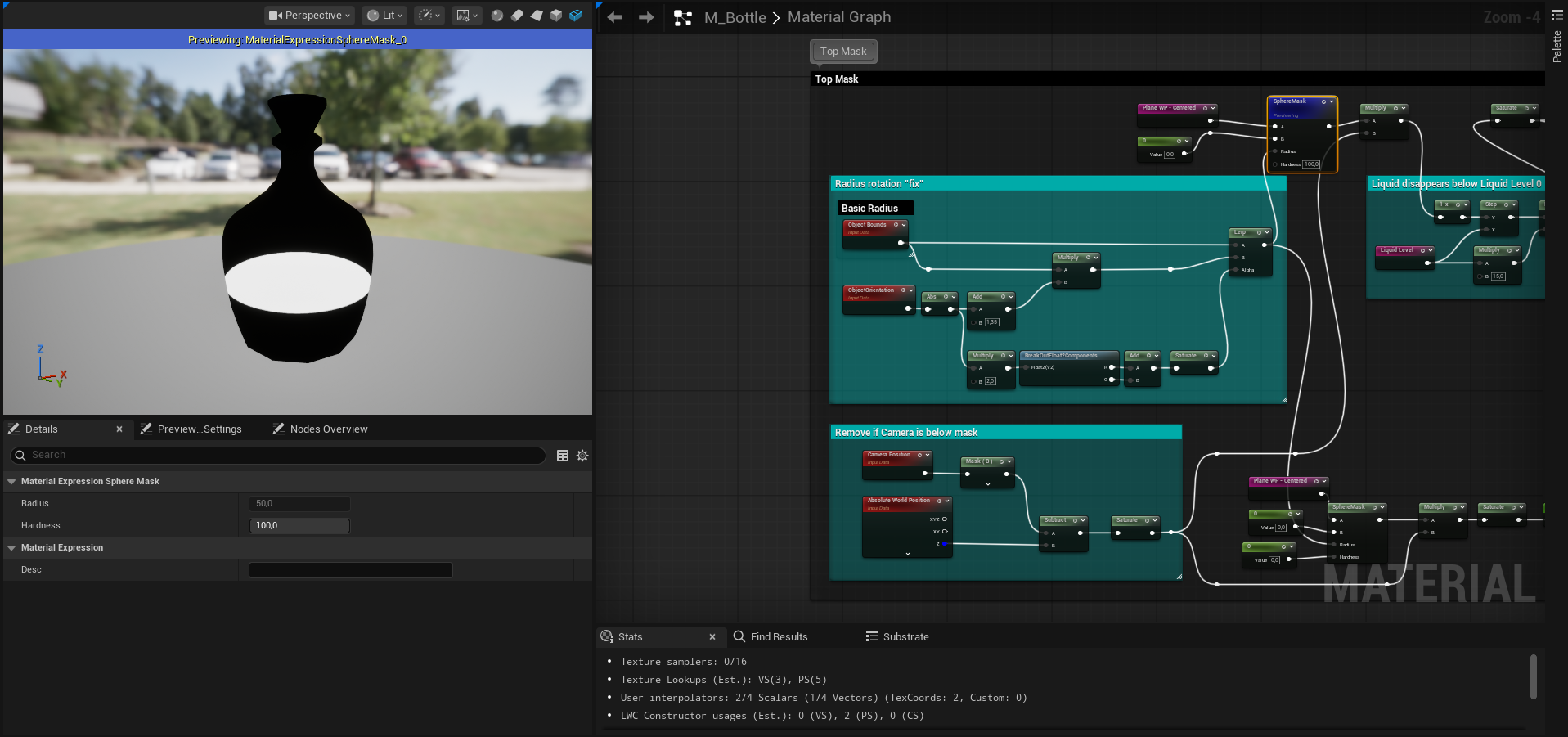Select the cube preview mesh icon
The width and height of the screenshot is (1568, 737).
coord(556,16)
